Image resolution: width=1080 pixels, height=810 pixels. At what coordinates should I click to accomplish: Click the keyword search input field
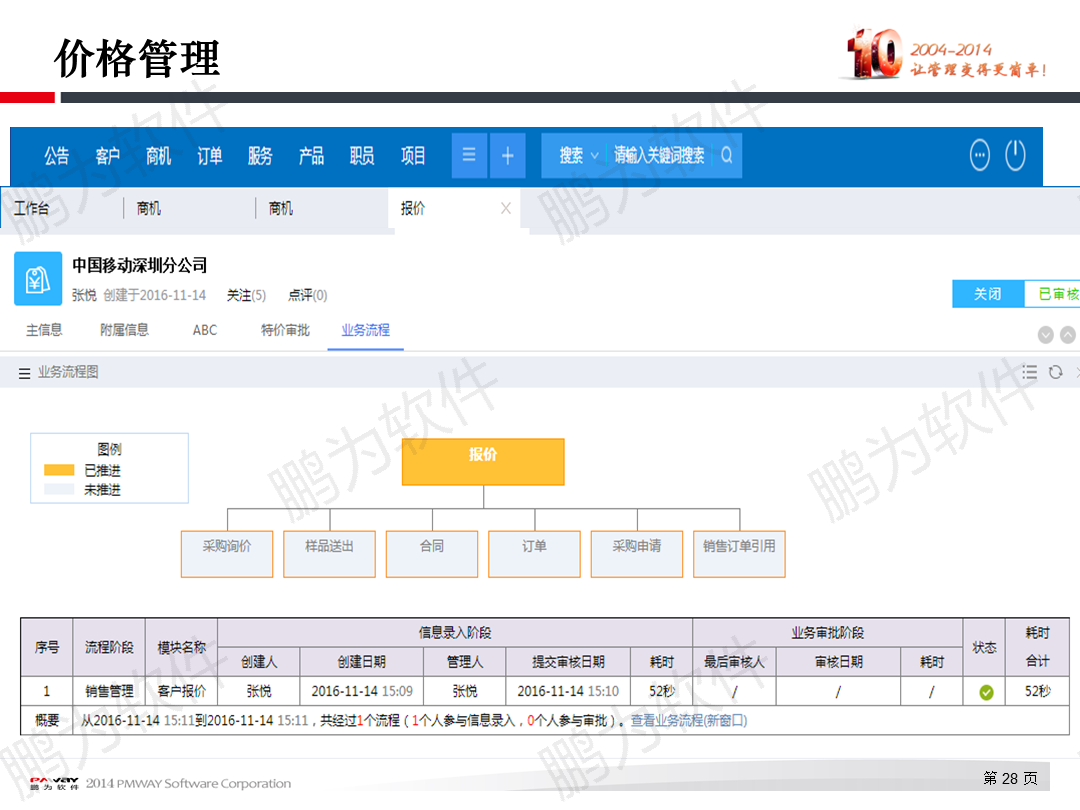(659, 156)
